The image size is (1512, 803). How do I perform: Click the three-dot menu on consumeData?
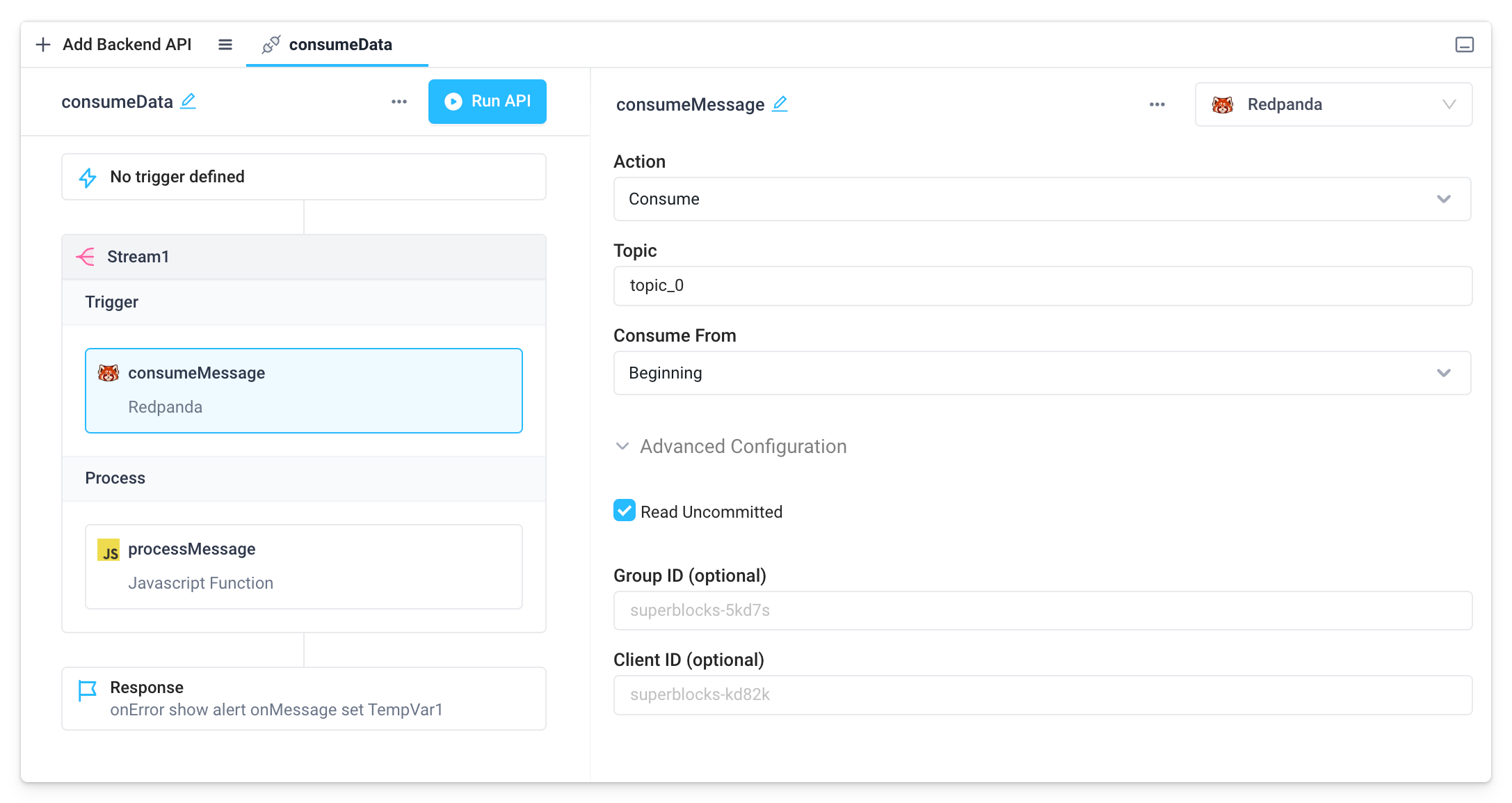399,102
